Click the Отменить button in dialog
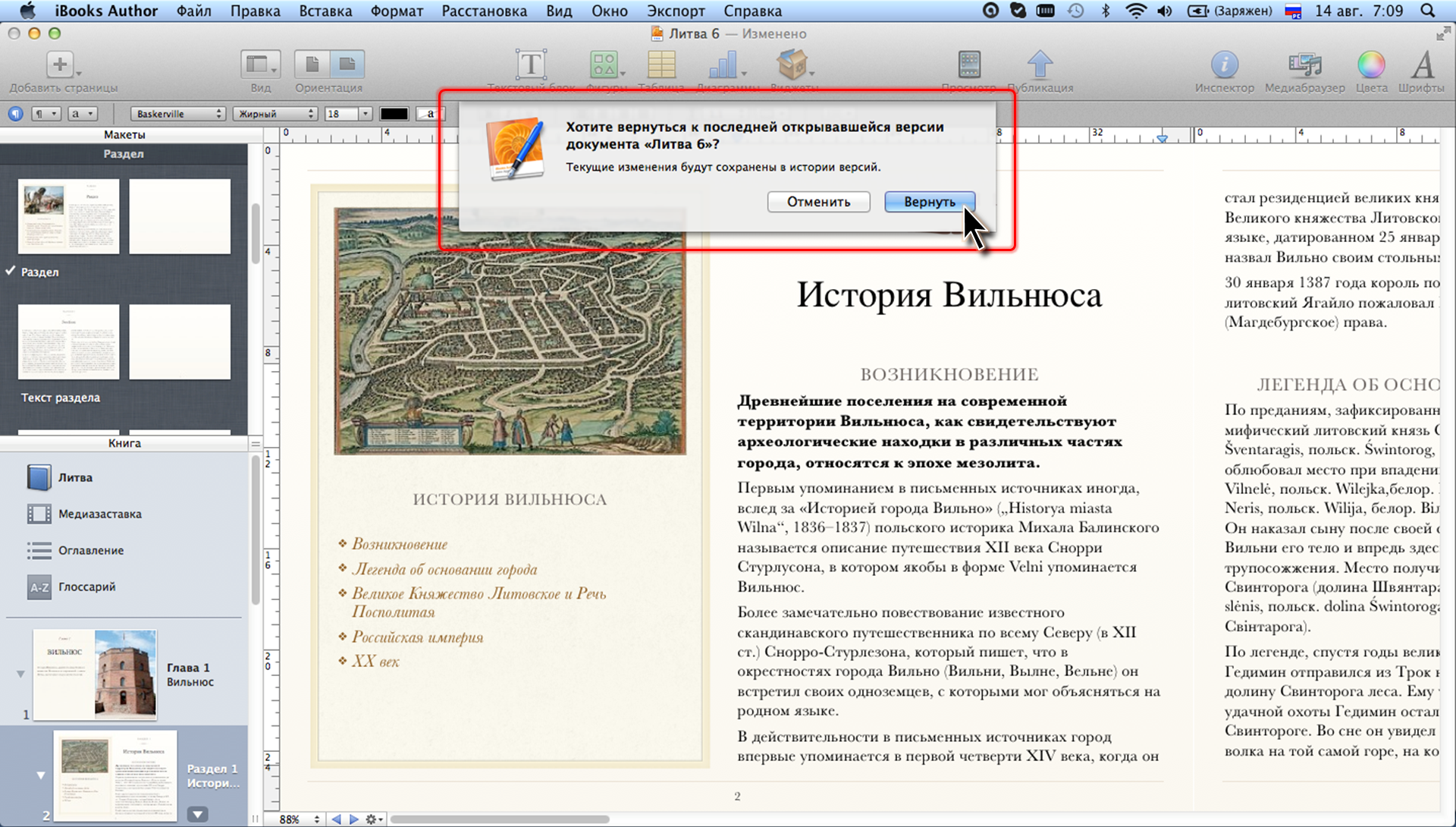Viewport: 1456px width, 827px height. (x=818, y=202)
